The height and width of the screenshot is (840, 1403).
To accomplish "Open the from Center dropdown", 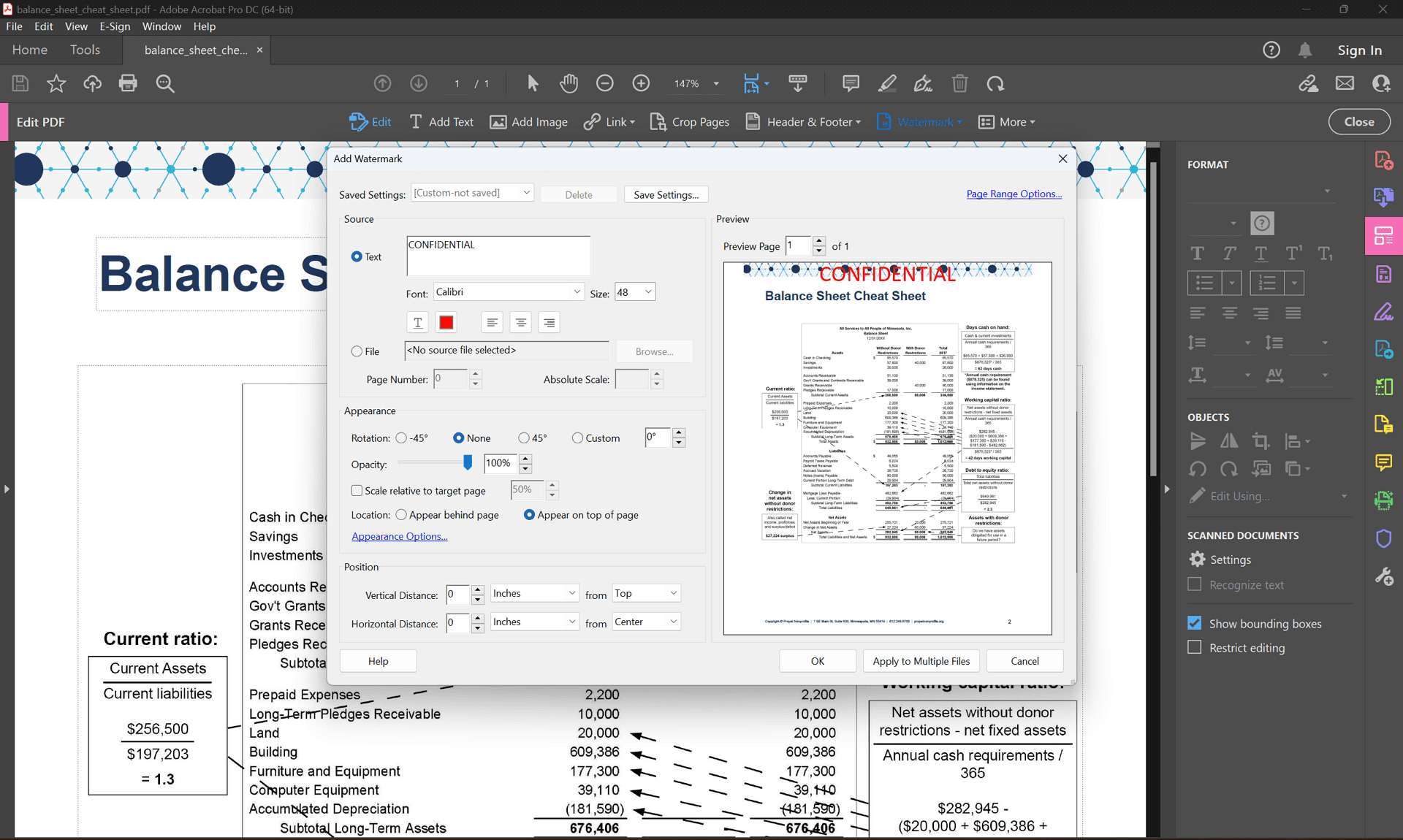I will 646,622.
